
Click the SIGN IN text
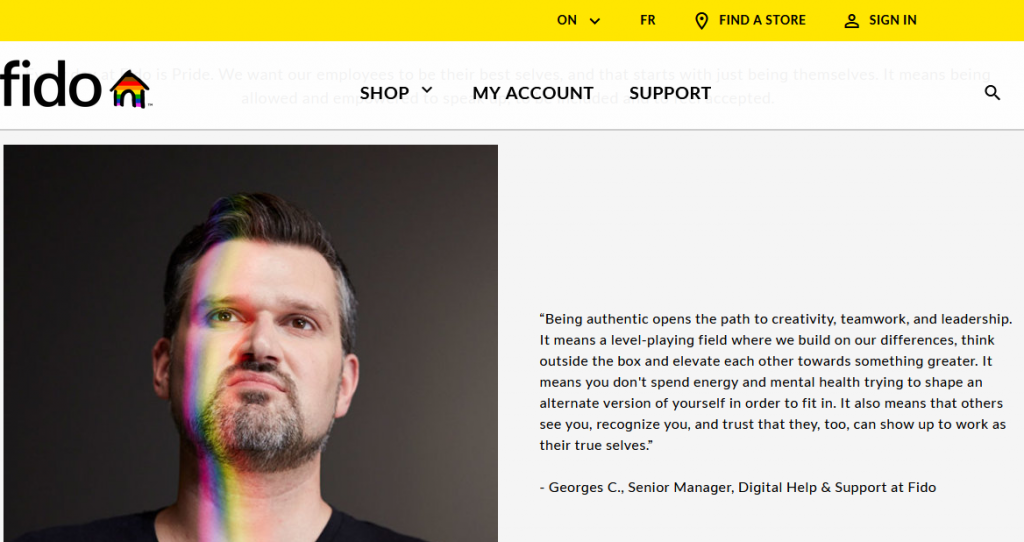[x=893, y=20]
